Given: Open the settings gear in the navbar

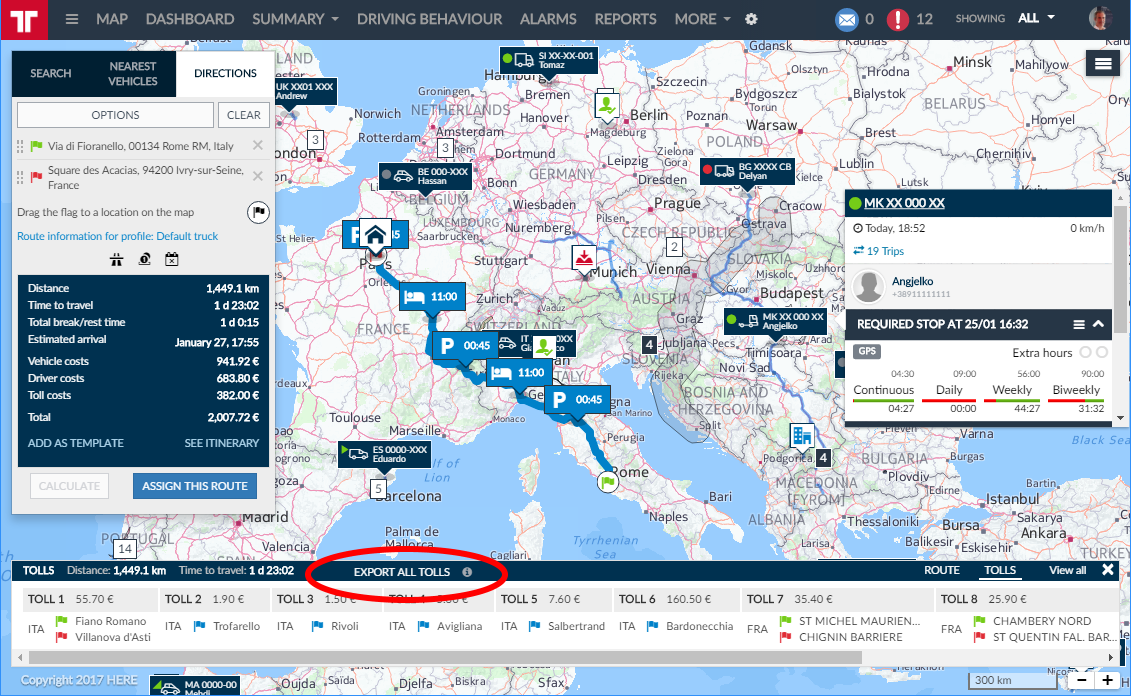Looking at the screenshot, I should [x=752, y=19].
